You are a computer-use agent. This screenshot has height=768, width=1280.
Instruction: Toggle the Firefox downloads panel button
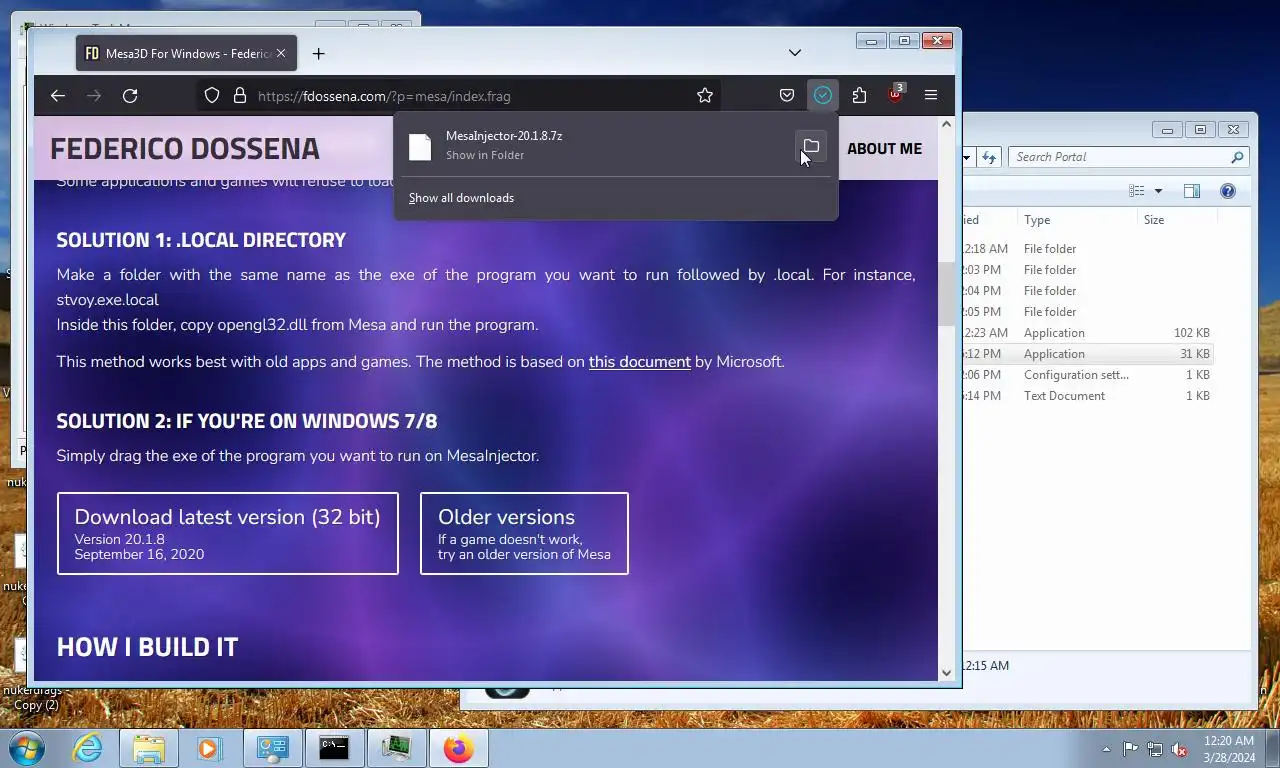click(822, 95)
